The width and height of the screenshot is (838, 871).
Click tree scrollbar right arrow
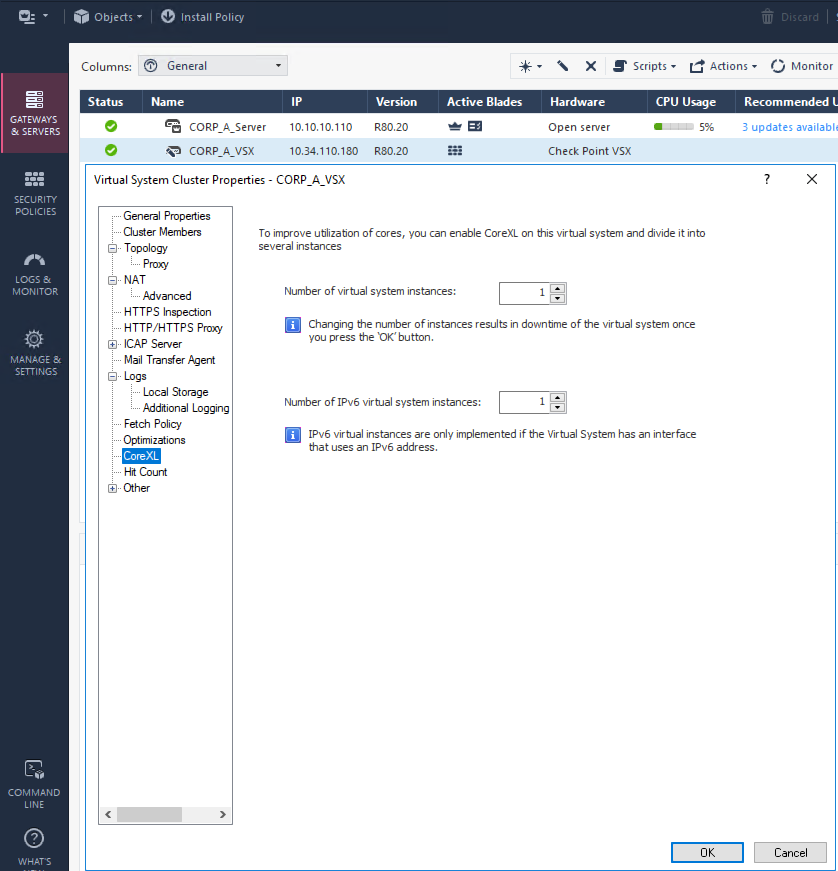pyautogui.click(x=223, y=814)
